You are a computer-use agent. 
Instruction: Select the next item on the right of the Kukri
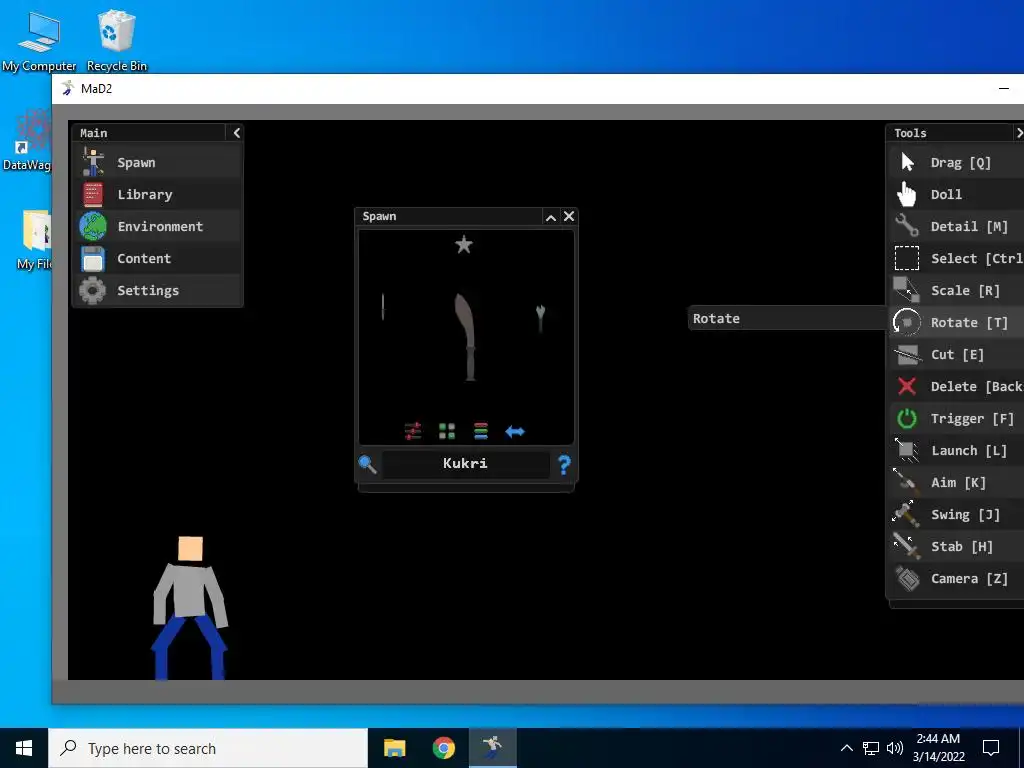pyautogui.click(x=541, y=317)
